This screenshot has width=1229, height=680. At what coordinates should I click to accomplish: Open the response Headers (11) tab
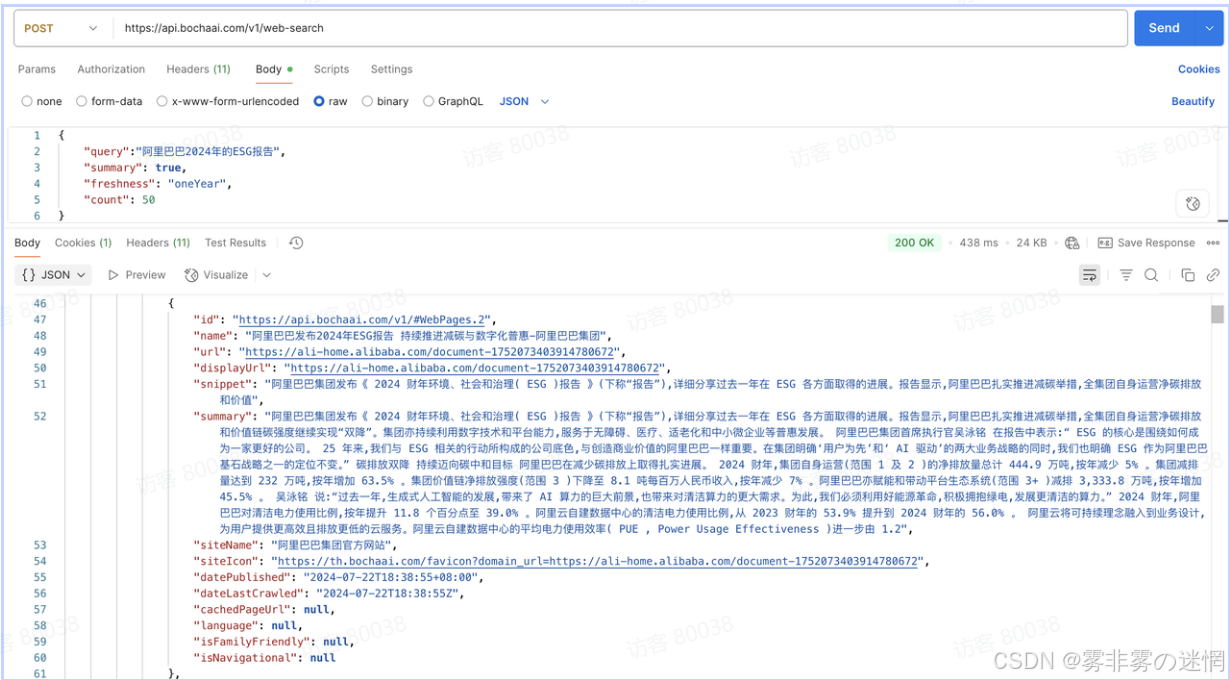[x=158, y=242]
